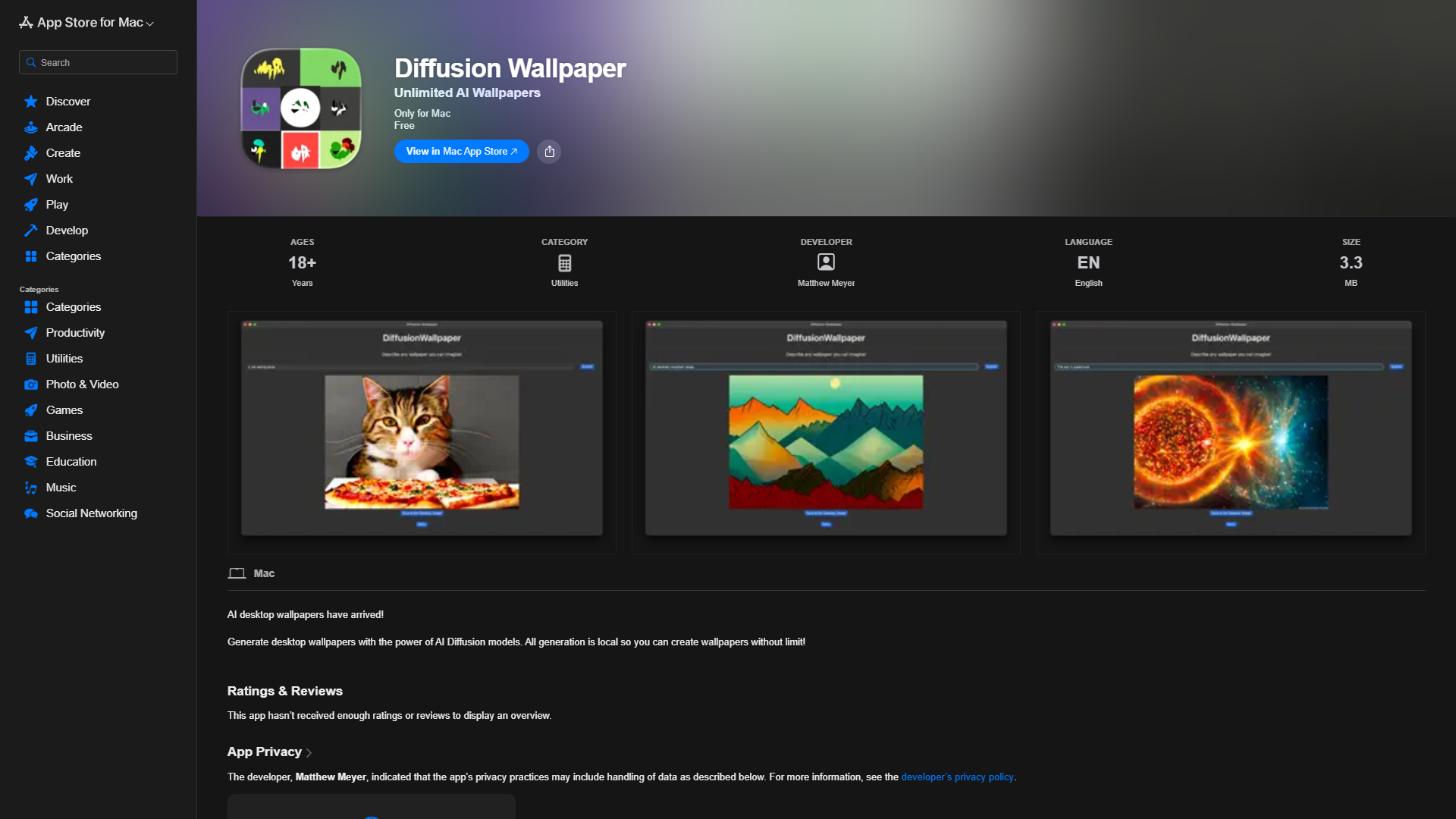The image size is (1456, 819).
Task: Click the Create paintbrush icon
Action: [x=31, y=153]
